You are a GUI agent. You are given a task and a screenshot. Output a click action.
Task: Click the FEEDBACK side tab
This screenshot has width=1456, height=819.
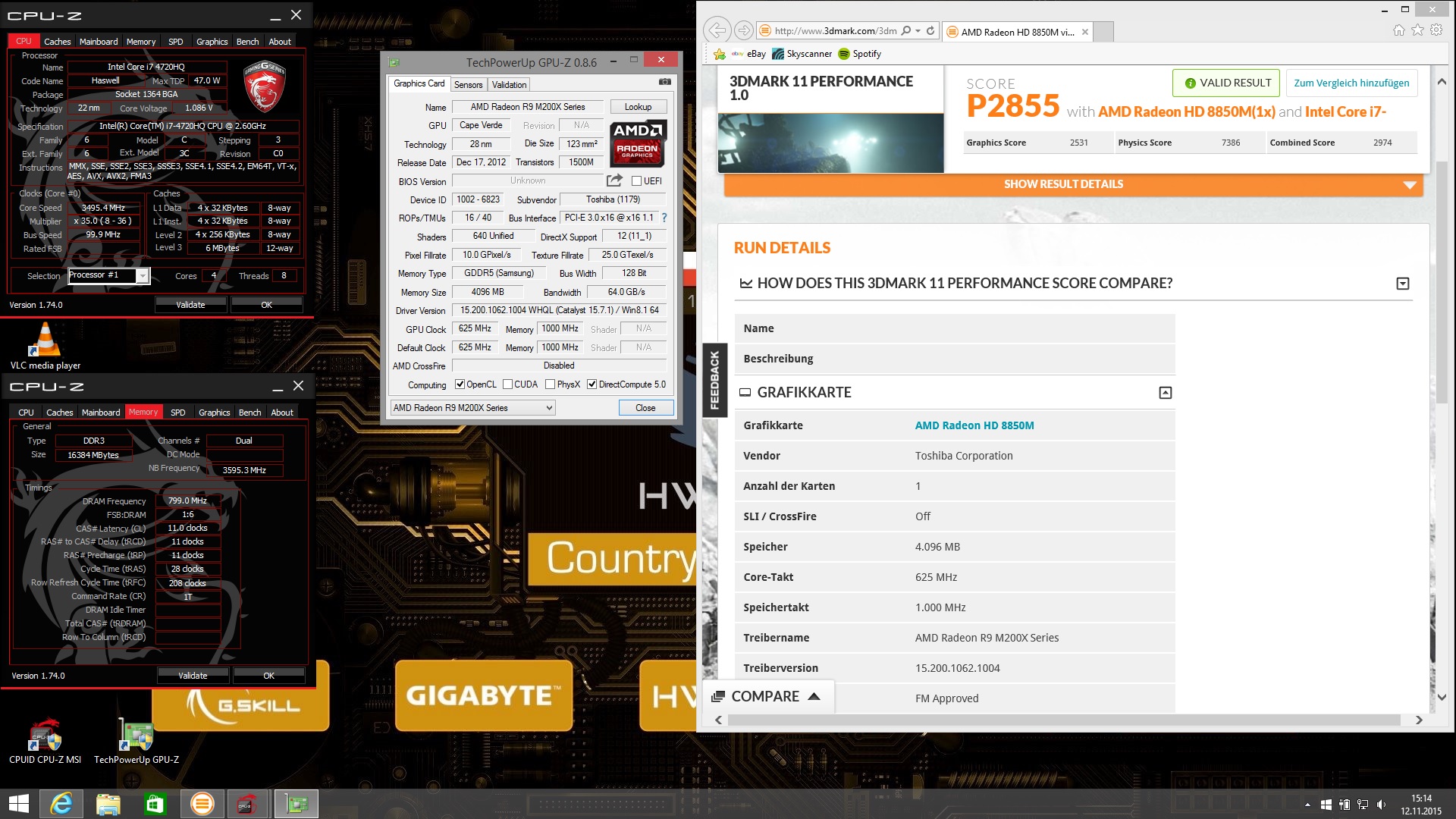(x=714, y=381)
